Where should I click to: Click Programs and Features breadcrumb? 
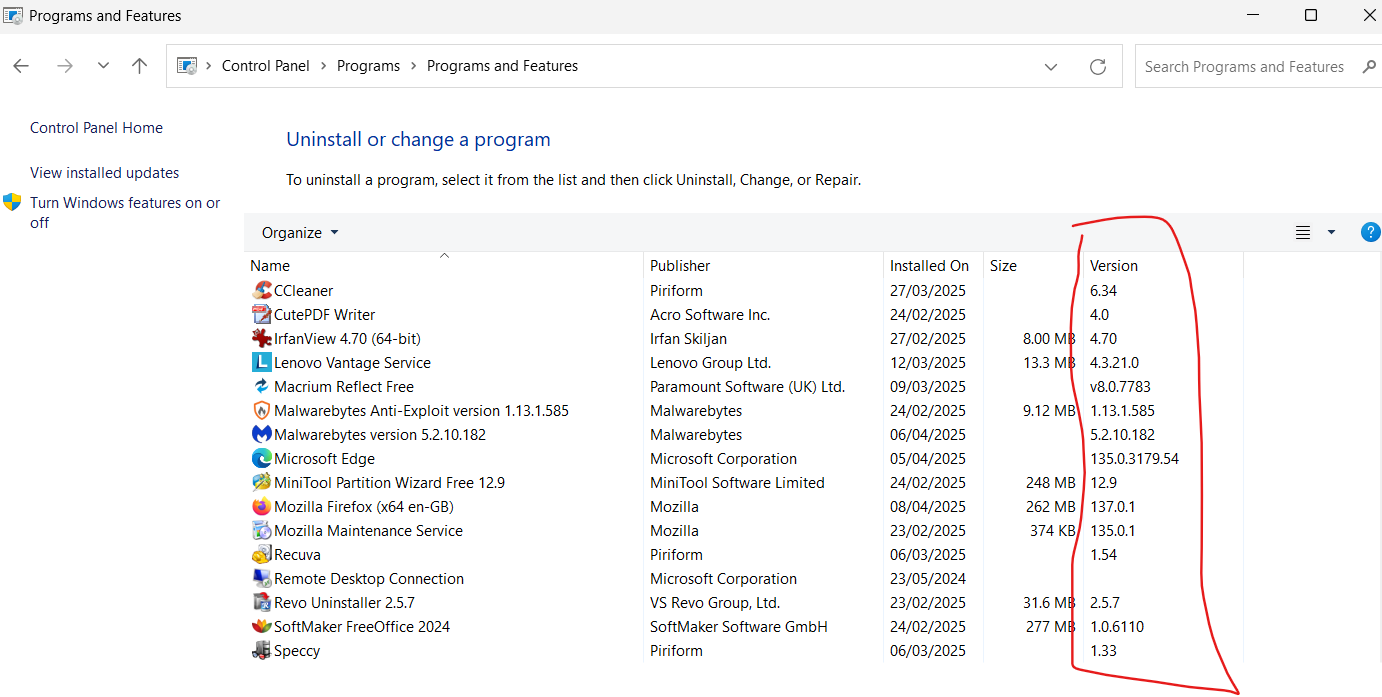coord(502,66)
